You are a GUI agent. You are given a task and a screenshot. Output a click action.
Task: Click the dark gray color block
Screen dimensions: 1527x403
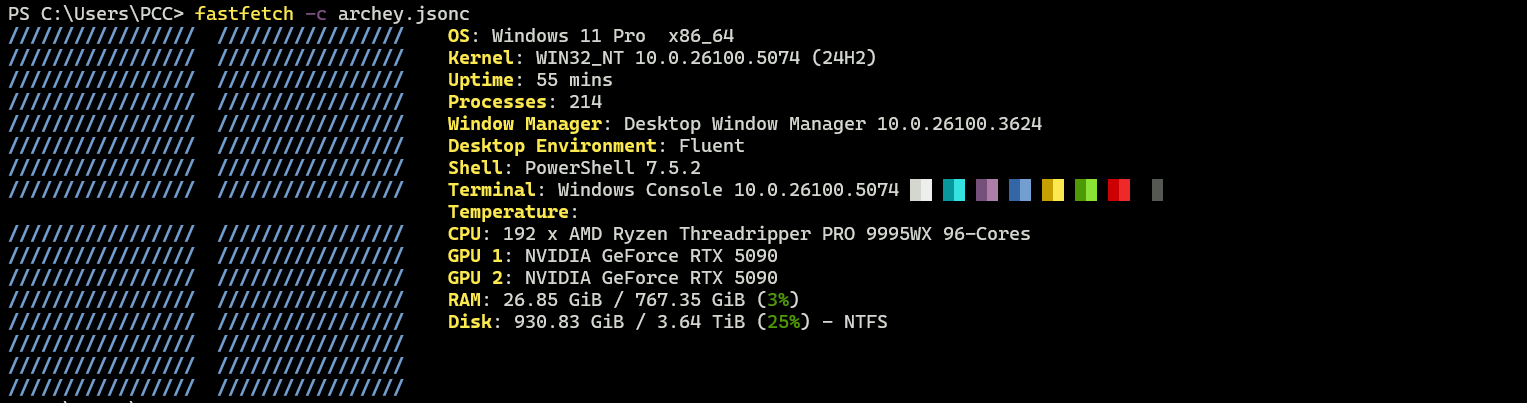point(1157,190)
